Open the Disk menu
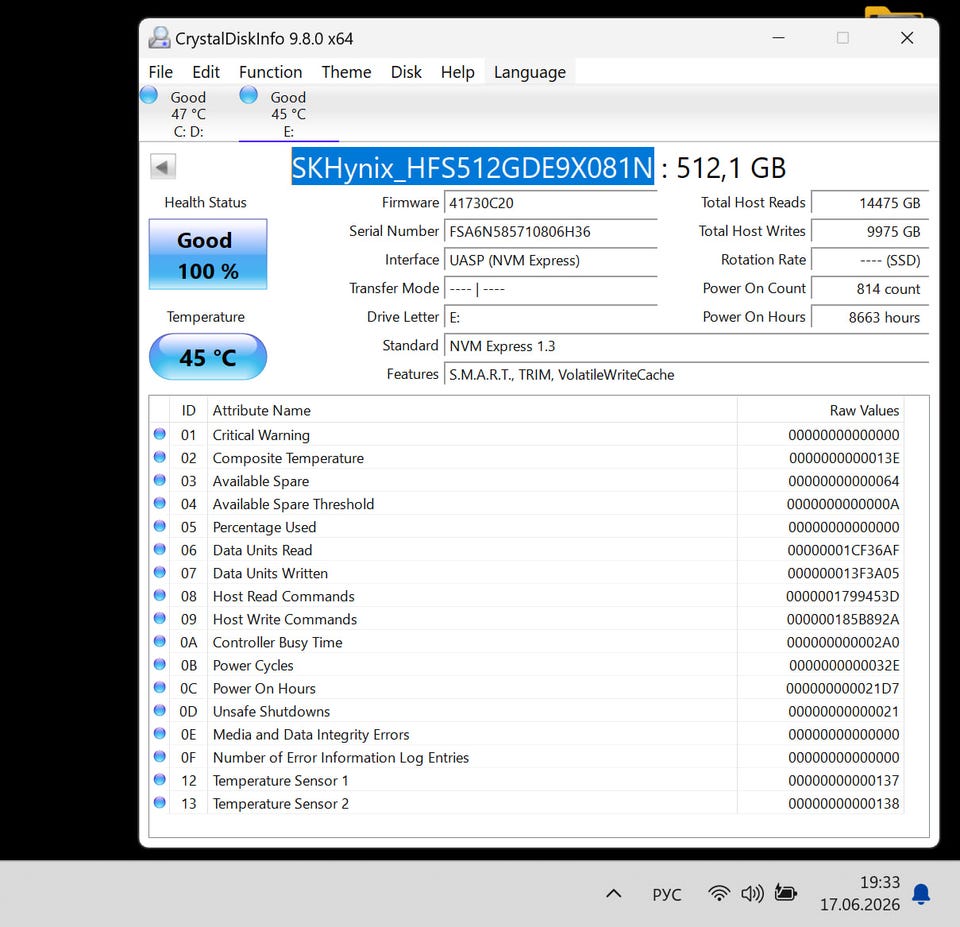 [406, 72]
